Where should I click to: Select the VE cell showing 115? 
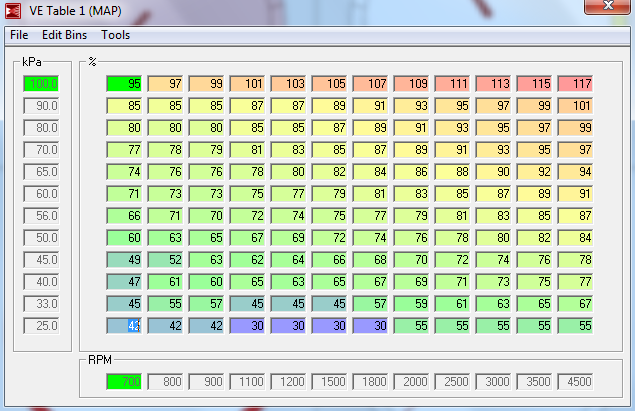coord(534,84)
